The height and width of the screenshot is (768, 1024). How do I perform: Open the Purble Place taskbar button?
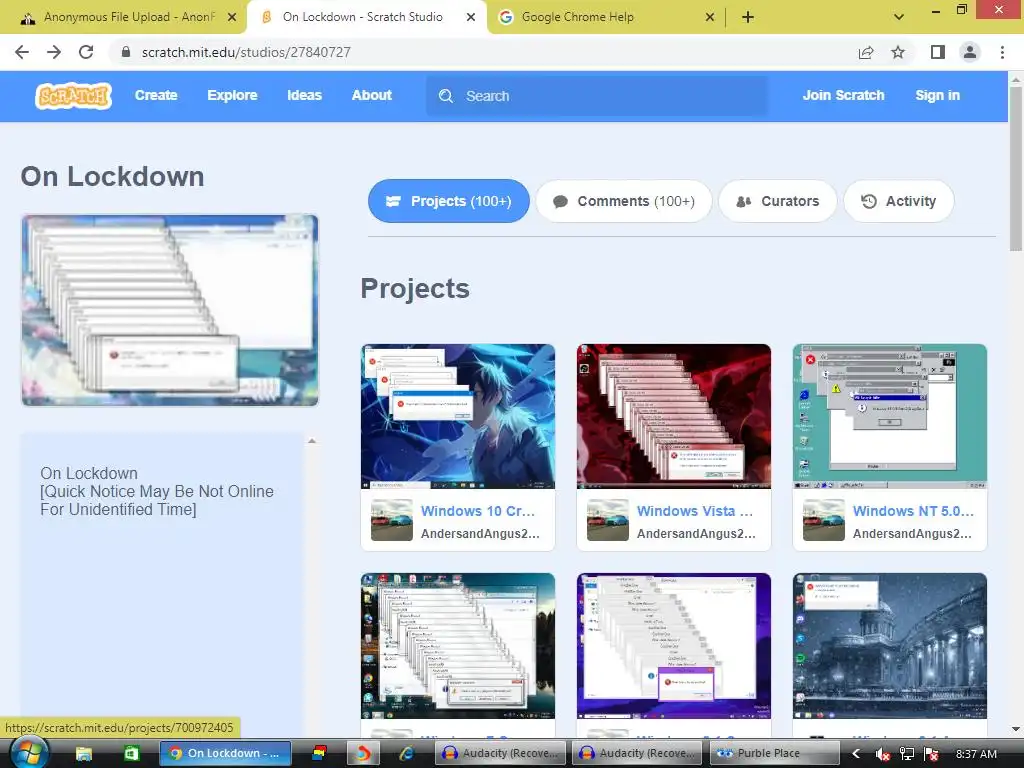coord(773,754)
